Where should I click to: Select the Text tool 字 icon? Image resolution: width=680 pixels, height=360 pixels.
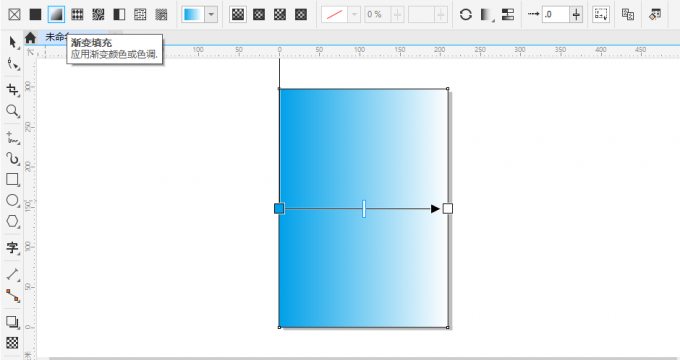tap(13, 248)
